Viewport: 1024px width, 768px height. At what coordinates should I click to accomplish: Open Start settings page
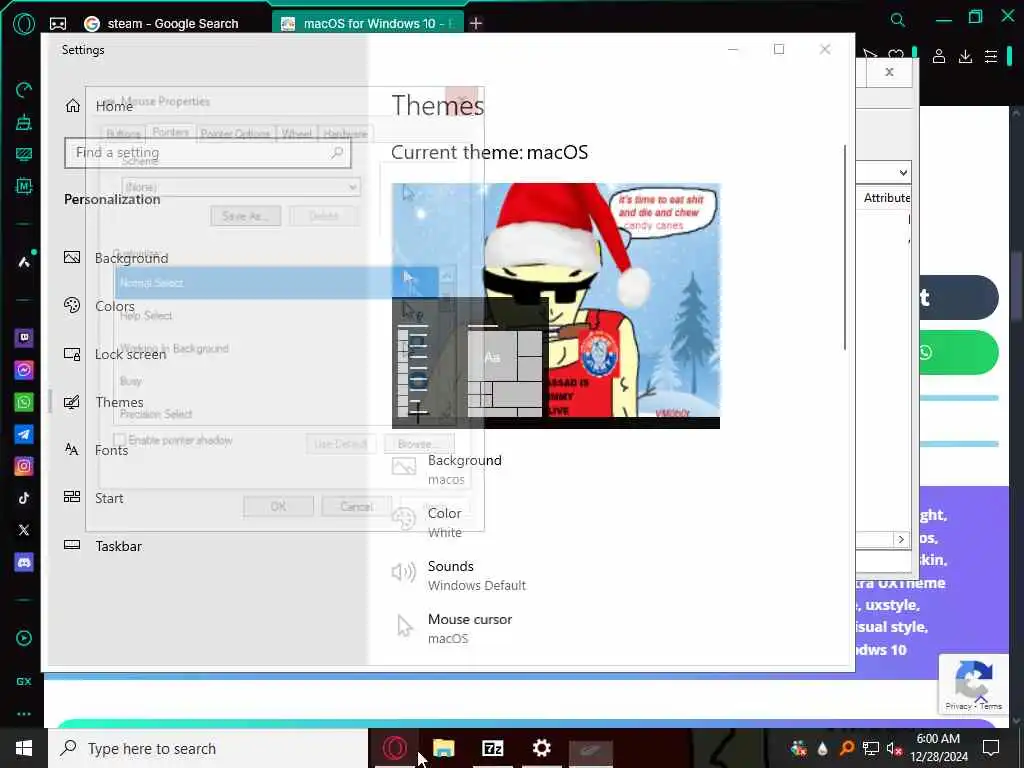point(93,498)
